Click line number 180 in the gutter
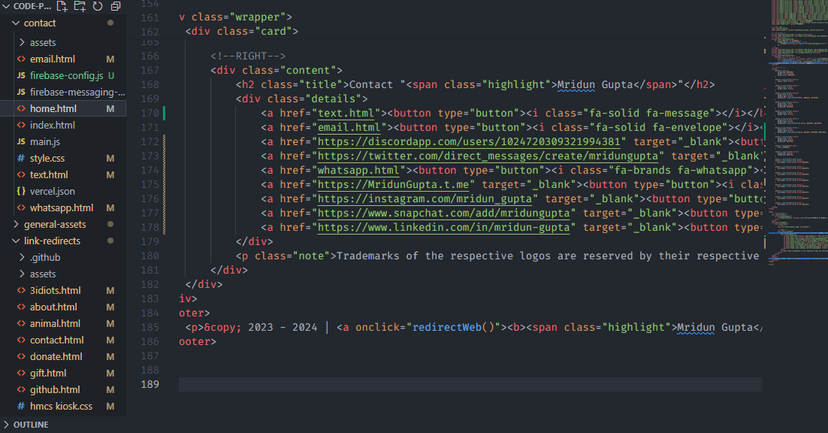The width and height of the screenshot is (828, 433). coord(150,256)
